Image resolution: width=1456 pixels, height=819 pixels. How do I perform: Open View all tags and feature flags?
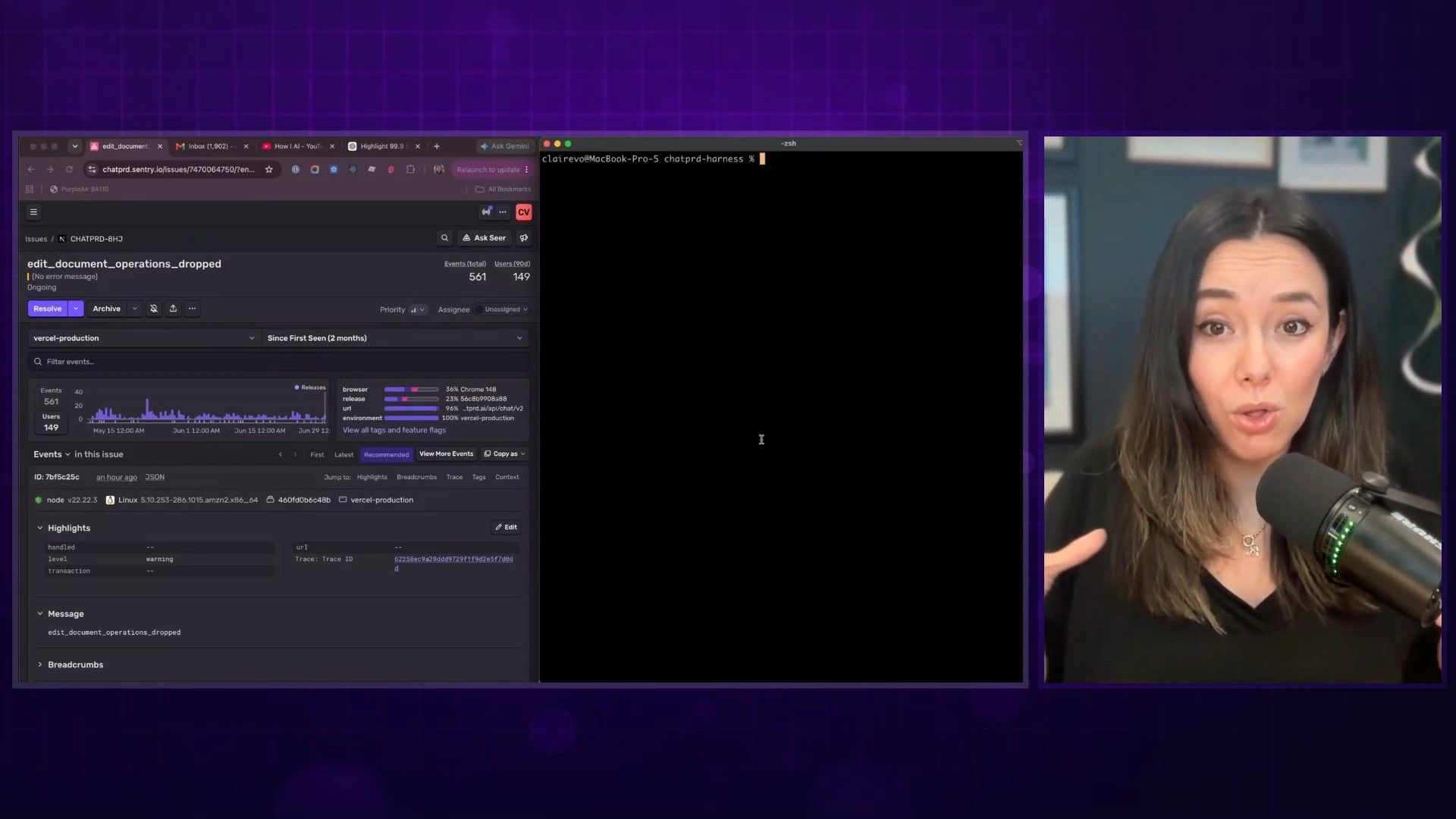(x=394, y=430)
